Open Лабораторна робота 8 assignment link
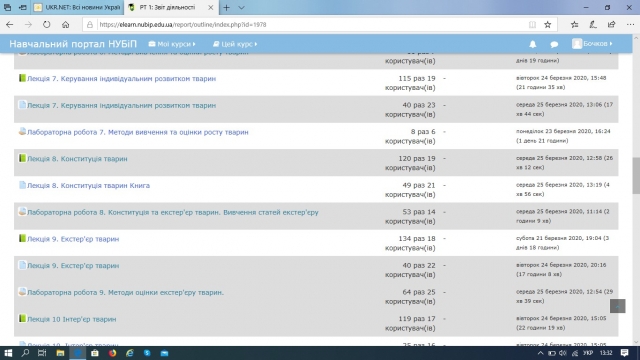The width and height of the screenshot is (640, 360). 173,212
